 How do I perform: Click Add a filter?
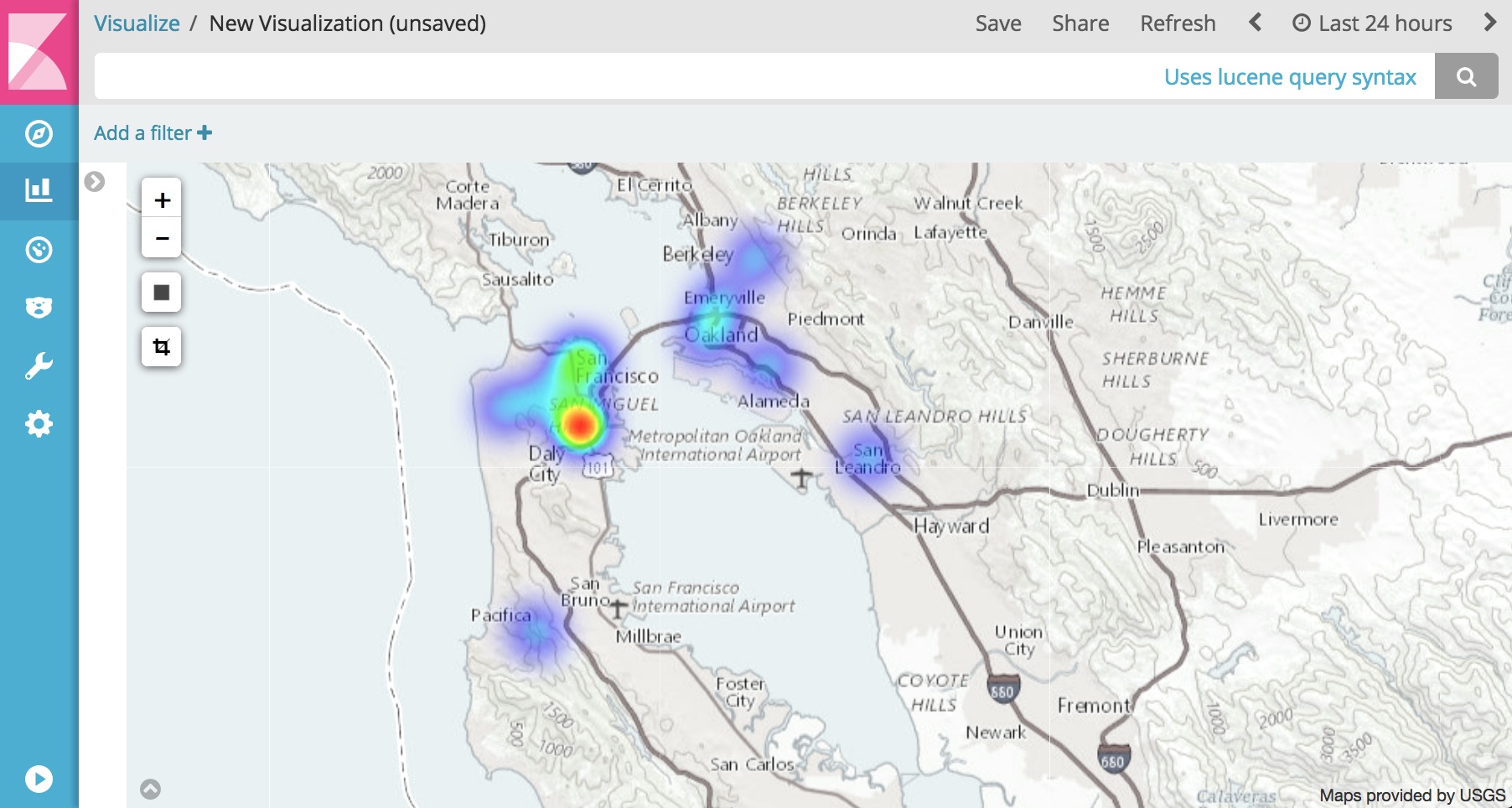(x=152, y=132)
